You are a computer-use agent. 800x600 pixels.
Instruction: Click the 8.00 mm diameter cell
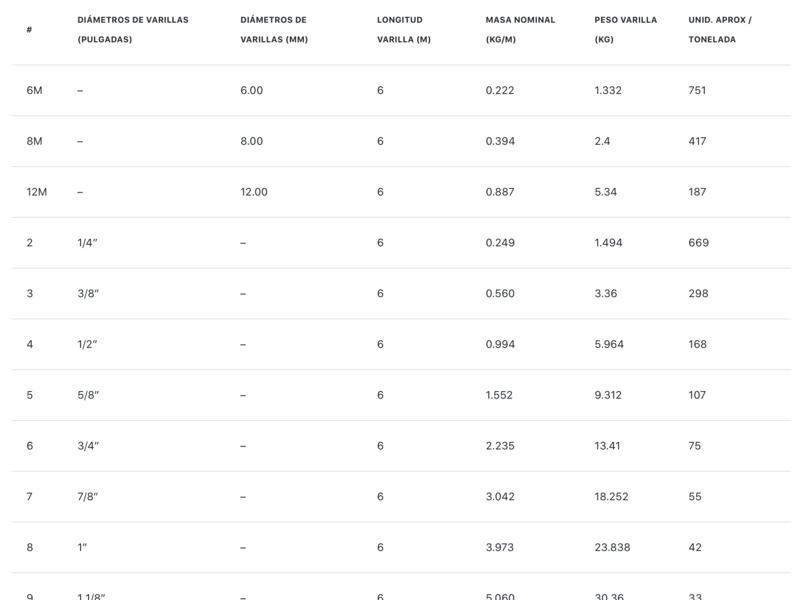pos(251,141)
